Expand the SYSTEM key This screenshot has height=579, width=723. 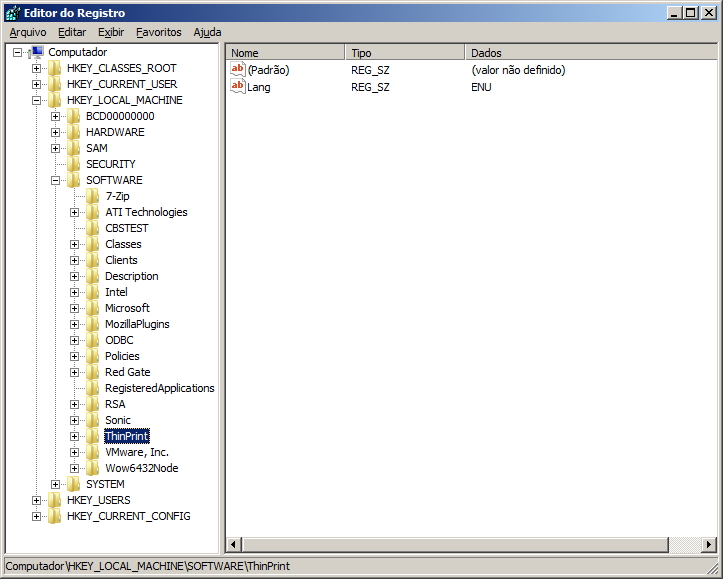[x=55, y=484]
